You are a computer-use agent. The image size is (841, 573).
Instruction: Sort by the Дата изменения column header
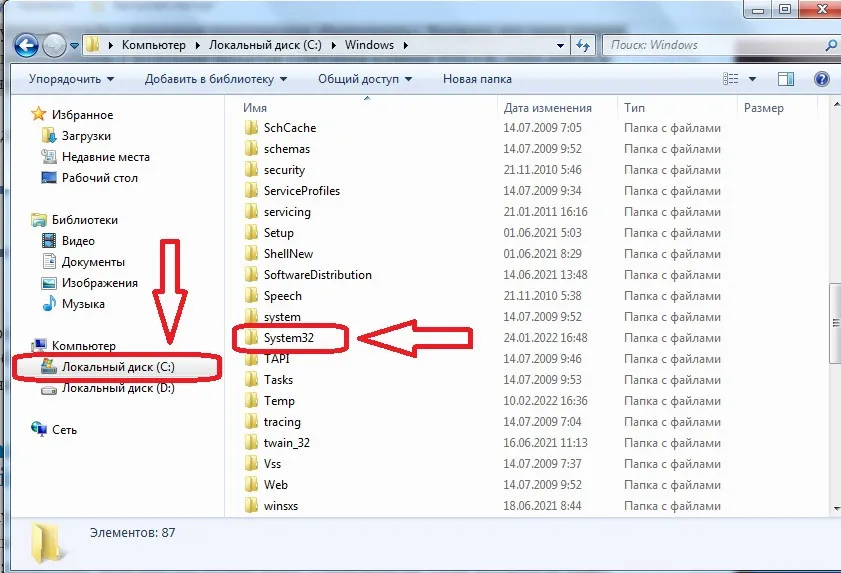point(547,108)
